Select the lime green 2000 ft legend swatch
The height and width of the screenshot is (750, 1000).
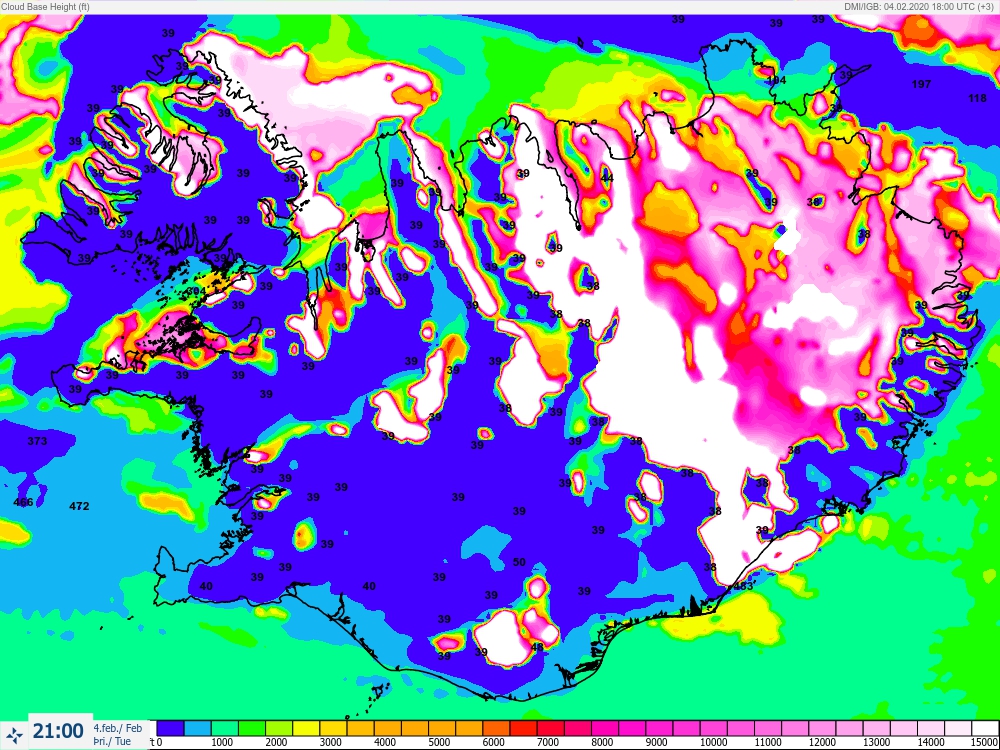pyautogui.click(x=279, y=729)
